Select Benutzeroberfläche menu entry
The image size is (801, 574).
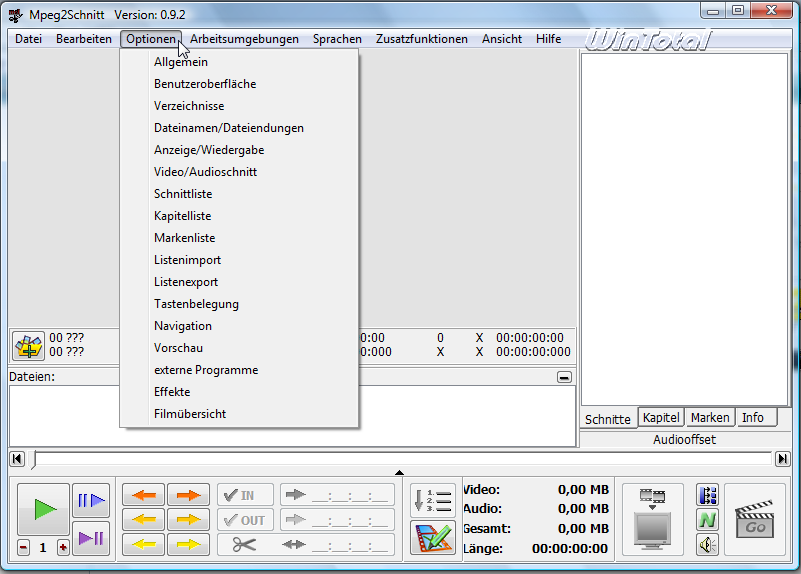click(239, 84)
